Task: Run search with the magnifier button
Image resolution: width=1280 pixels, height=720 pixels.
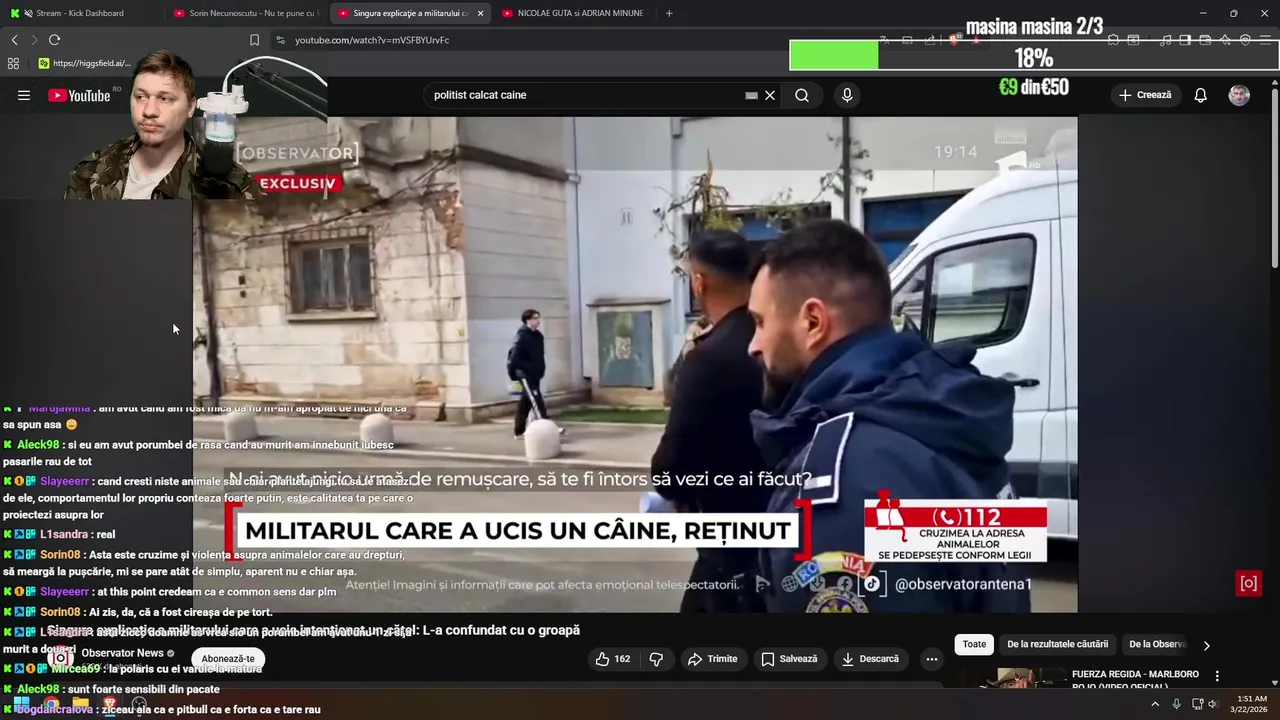Action: (802, 95)
